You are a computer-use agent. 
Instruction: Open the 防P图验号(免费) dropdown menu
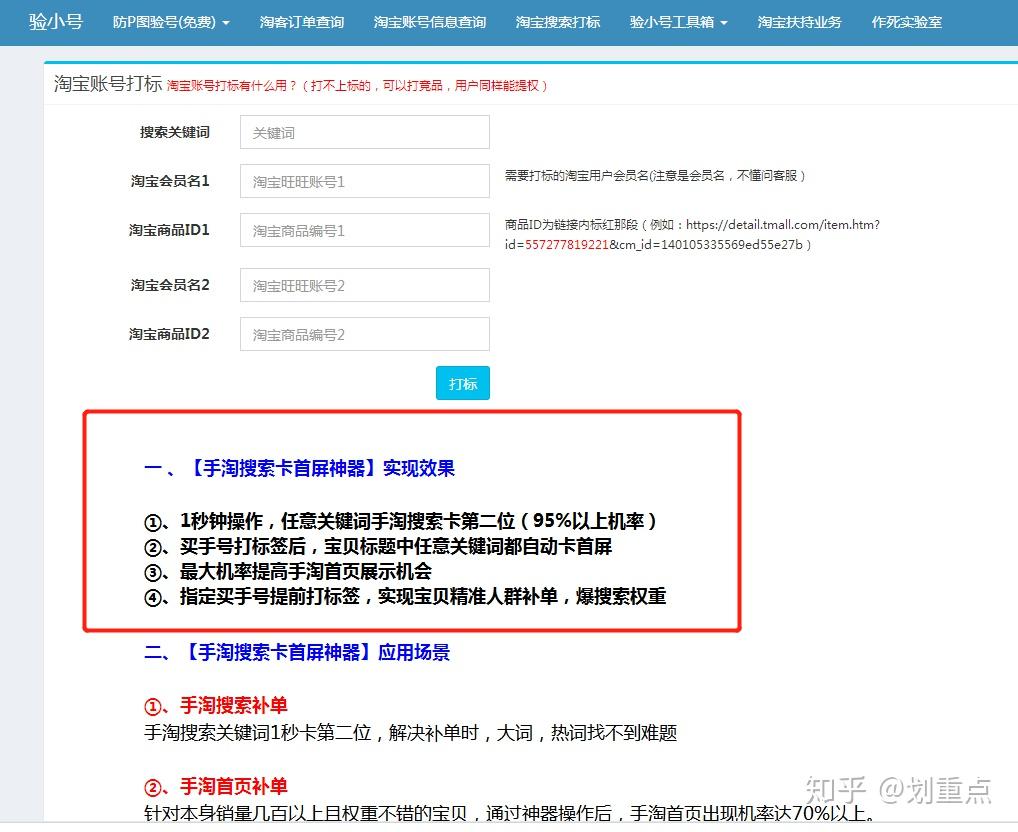(x=171, y=22)
